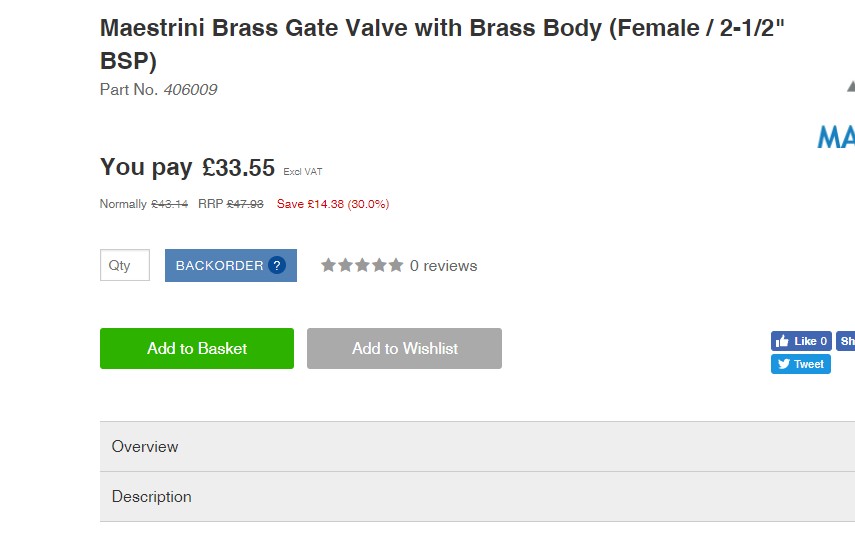Open the 0 reviews link
Image resolution: width=855 pixels, height=537 pixels.
443,266
